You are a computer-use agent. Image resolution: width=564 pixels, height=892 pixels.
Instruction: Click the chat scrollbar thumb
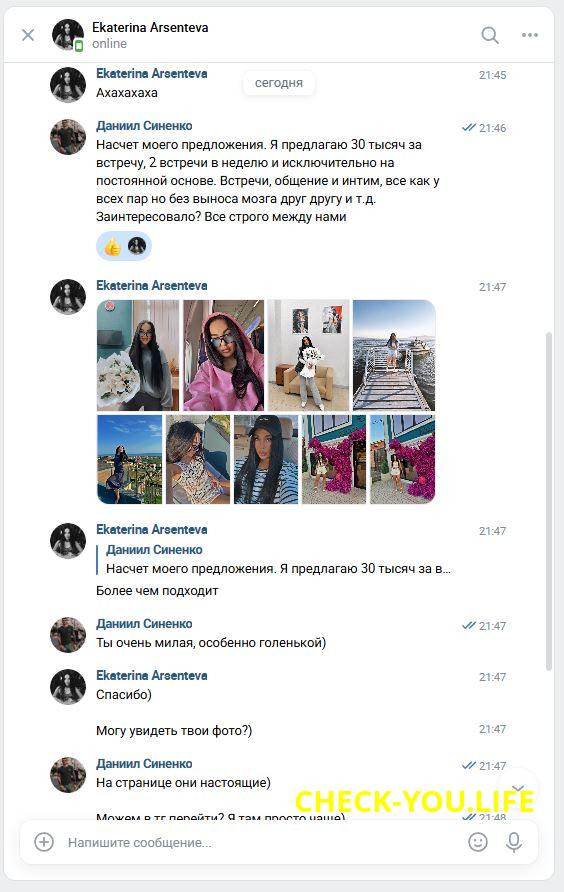click(549, 501)
